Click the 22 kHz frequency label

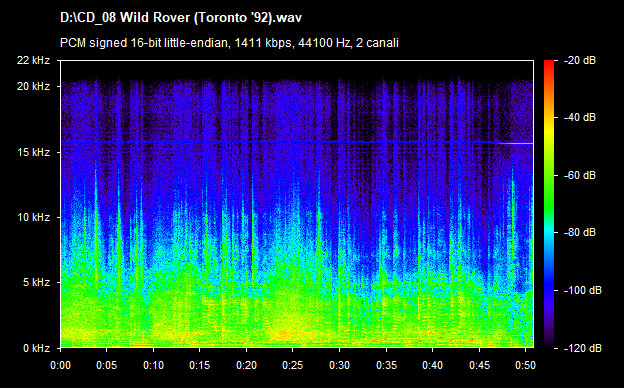[x=33, y=60]
